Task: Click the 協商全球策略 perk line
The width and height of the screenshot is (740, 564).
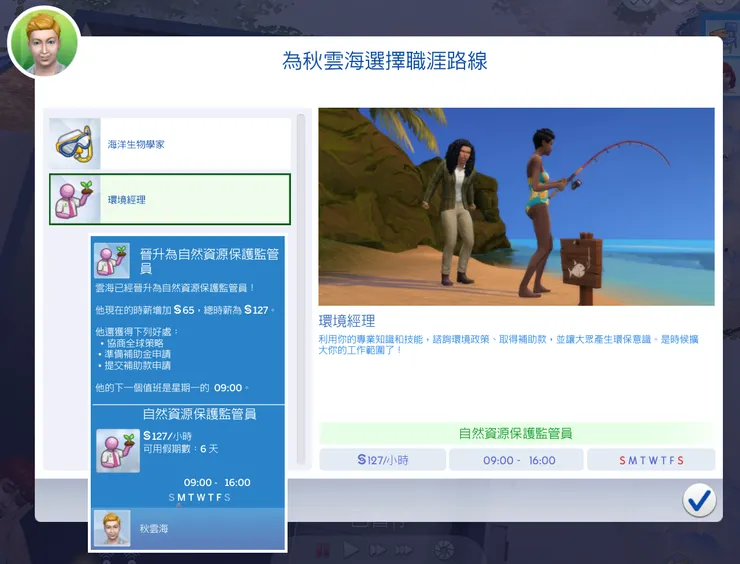Action: (135, 343)
